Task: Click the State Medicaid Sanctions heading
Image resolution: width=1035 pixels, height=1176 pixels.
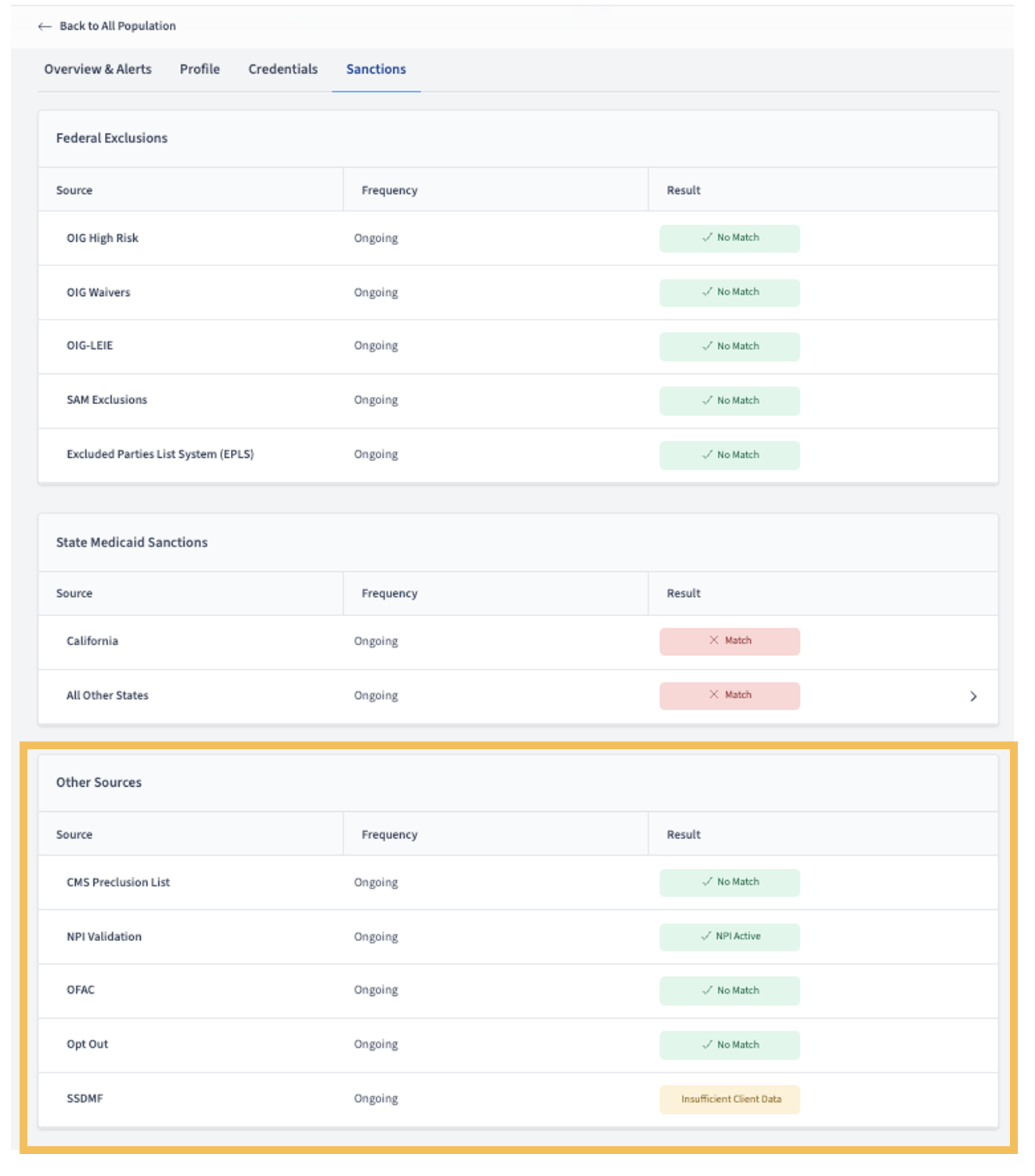Action: click(132, 542)
